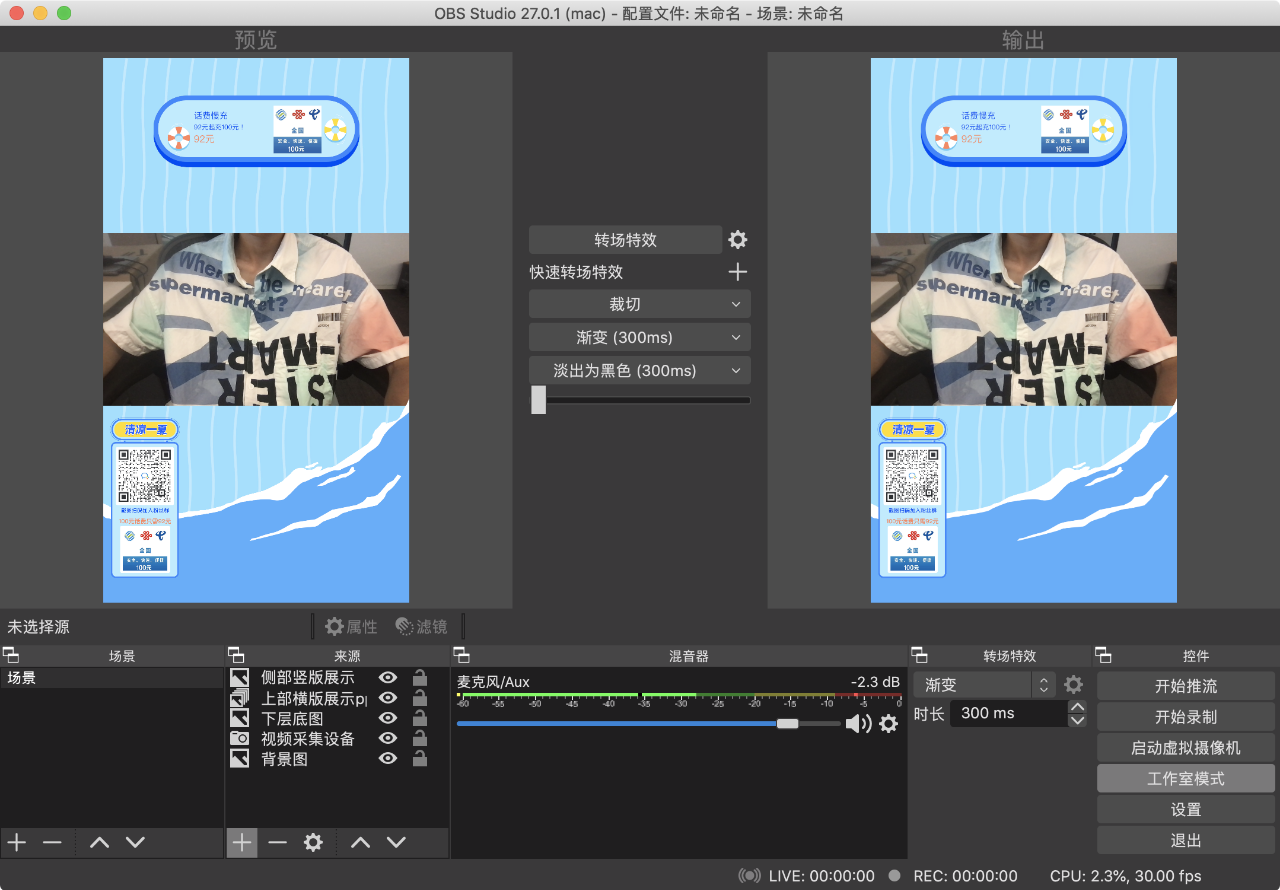The height and width of the screenshot is (890, 1280).
Task: Move the source down in the list
Action: pos(396,843)
